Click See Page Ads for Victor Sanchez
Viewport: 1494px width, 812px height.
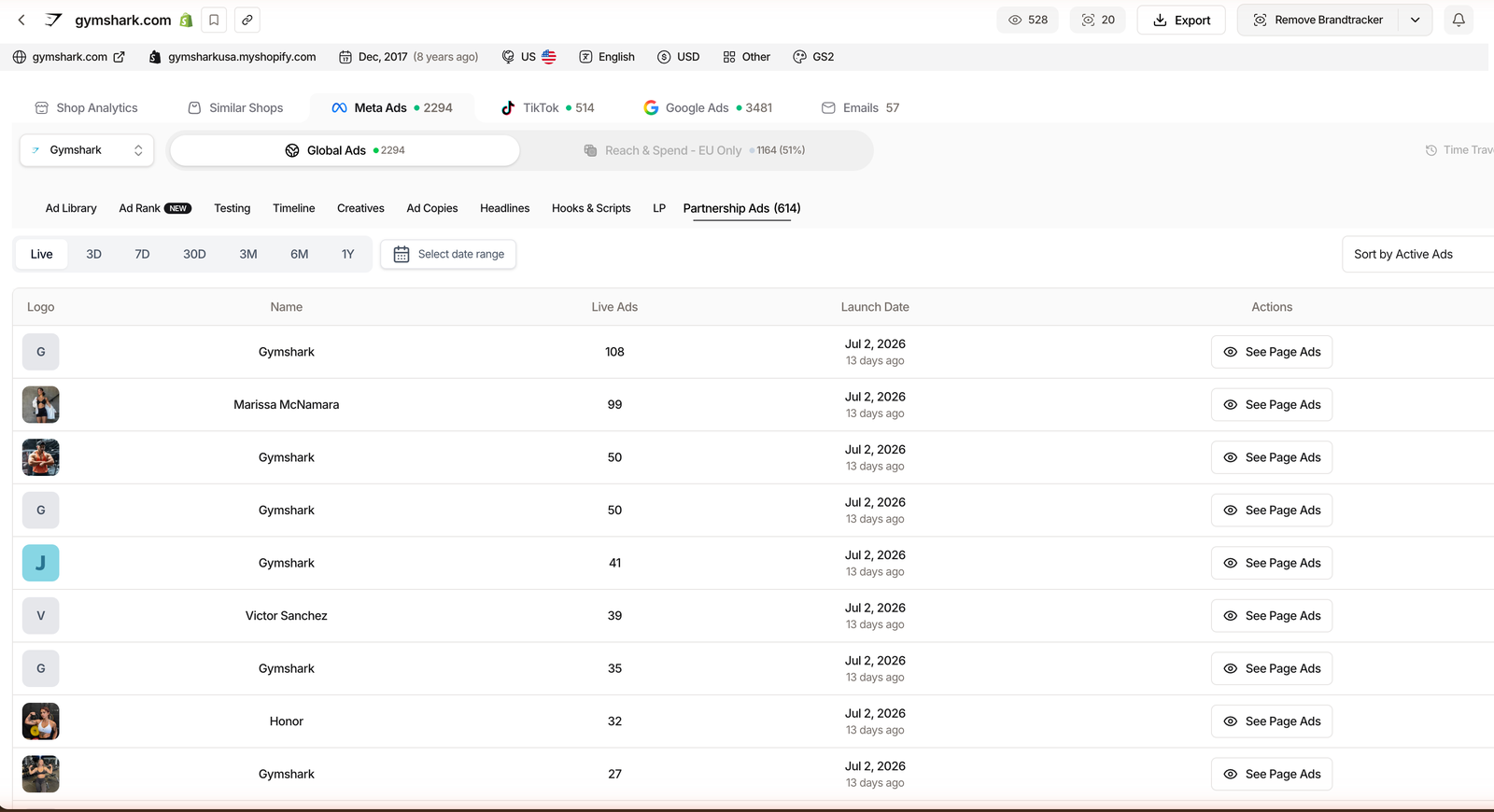[x=1272, y=616]
